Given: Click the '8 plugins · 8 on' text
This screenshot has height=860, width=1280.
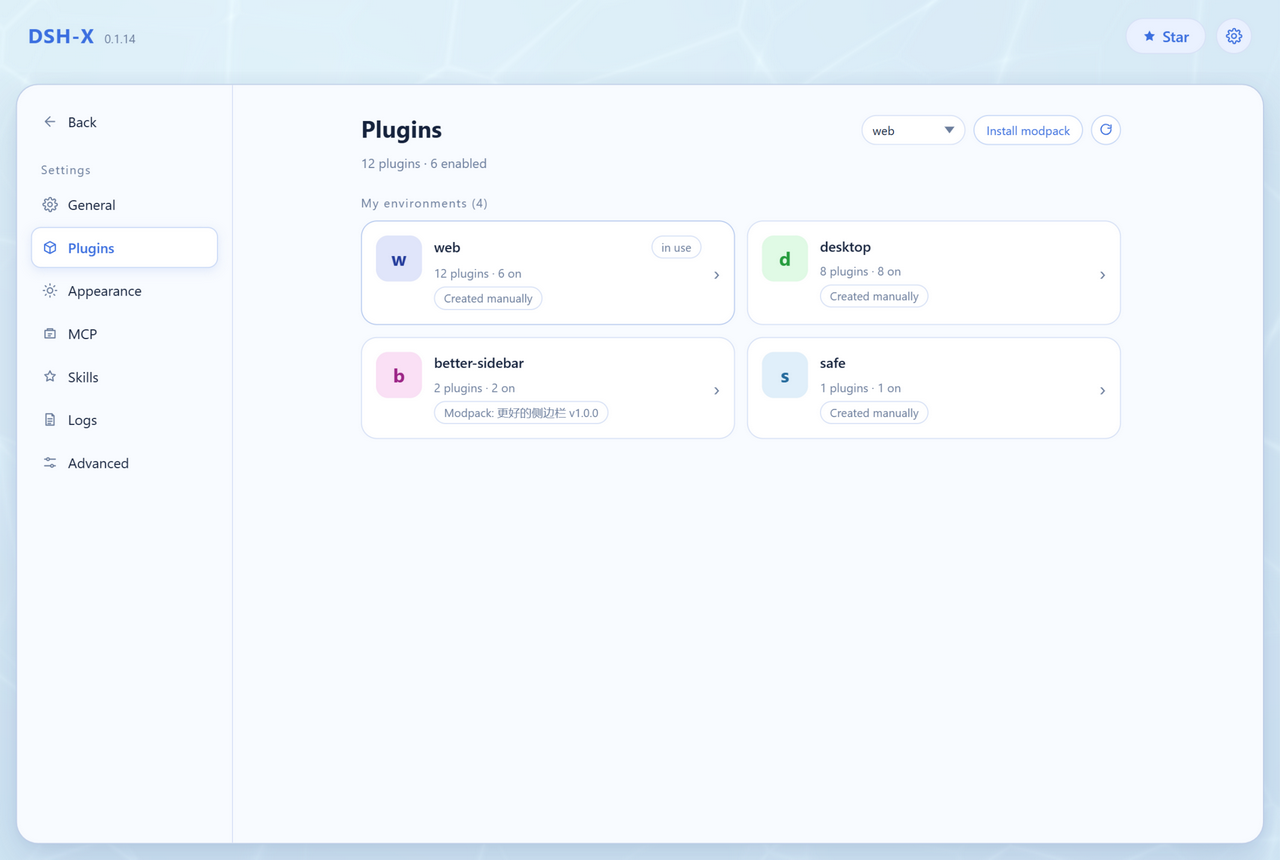Looking at the screenshot, I should [x=860, y=271].
